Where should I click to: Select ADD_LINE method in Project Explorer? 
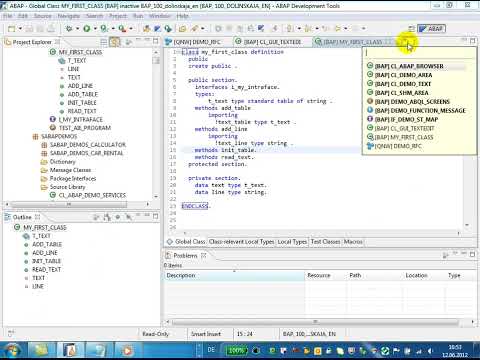(x=80, y=86)
